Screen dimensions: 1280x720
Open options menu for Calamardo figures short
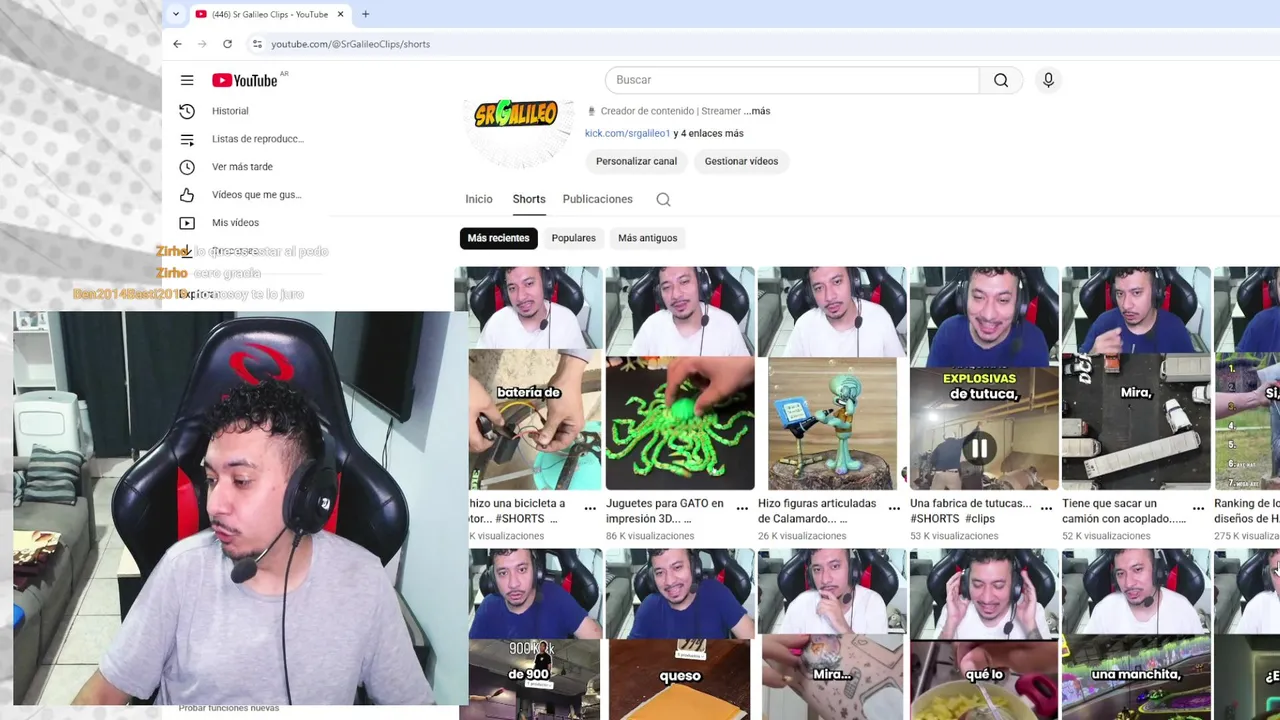pos(894,509)
